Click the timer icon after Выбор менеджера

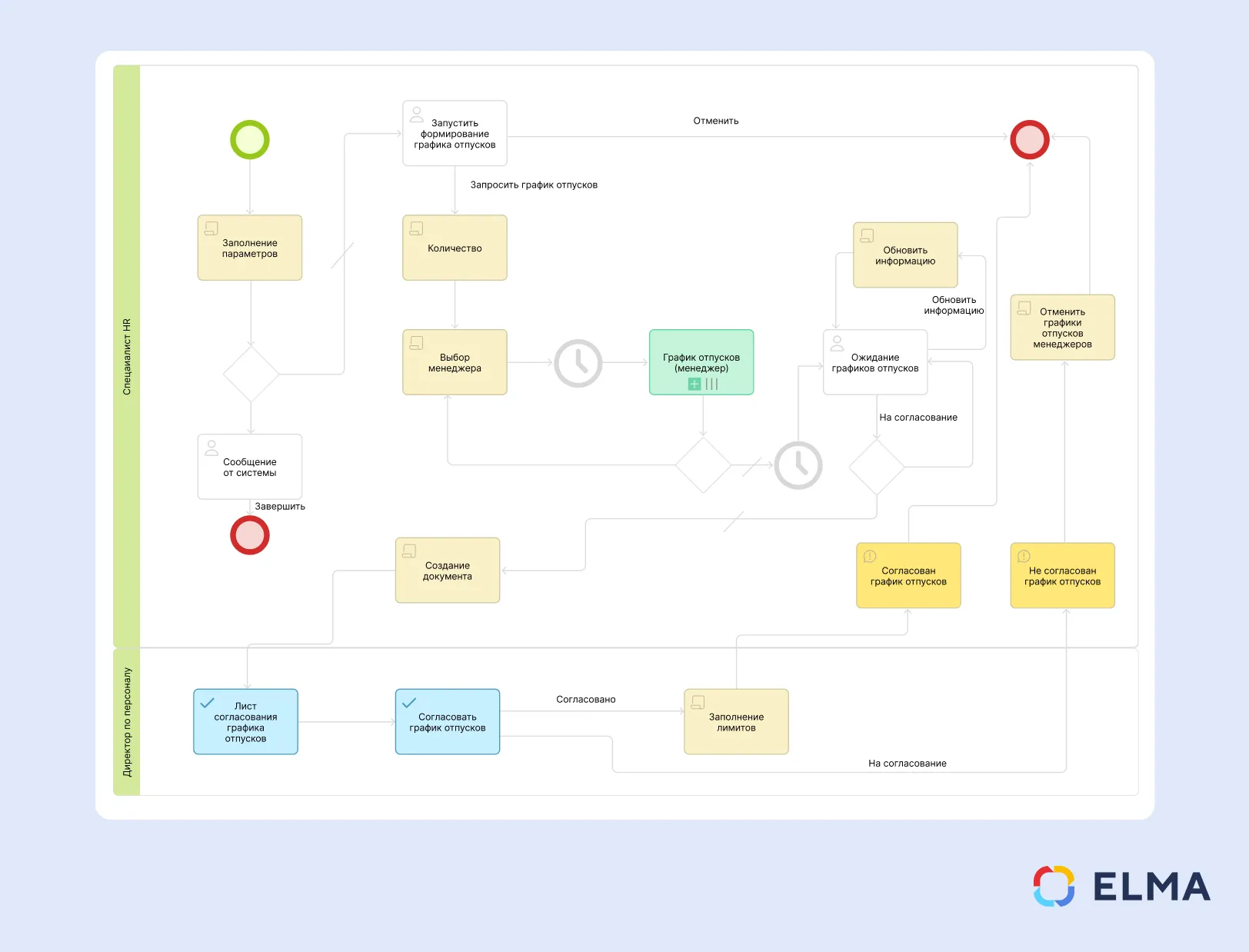[578, 363]
